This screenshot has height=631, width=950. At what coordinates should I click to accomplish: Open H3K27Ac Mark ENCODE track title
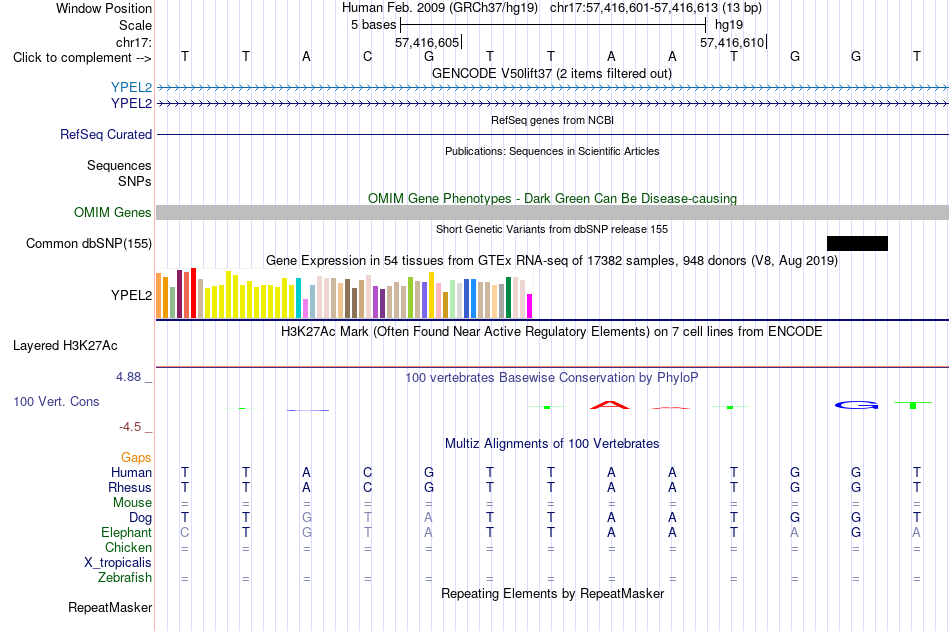click(x=552, y=332)
